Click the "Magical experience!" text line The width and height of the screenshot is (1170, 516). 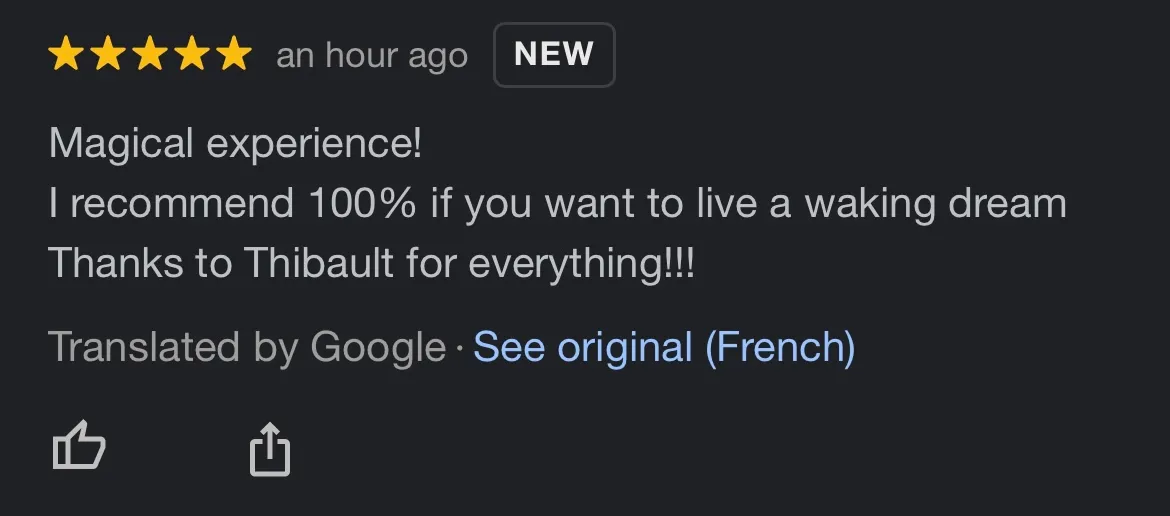tap(236, 144)
